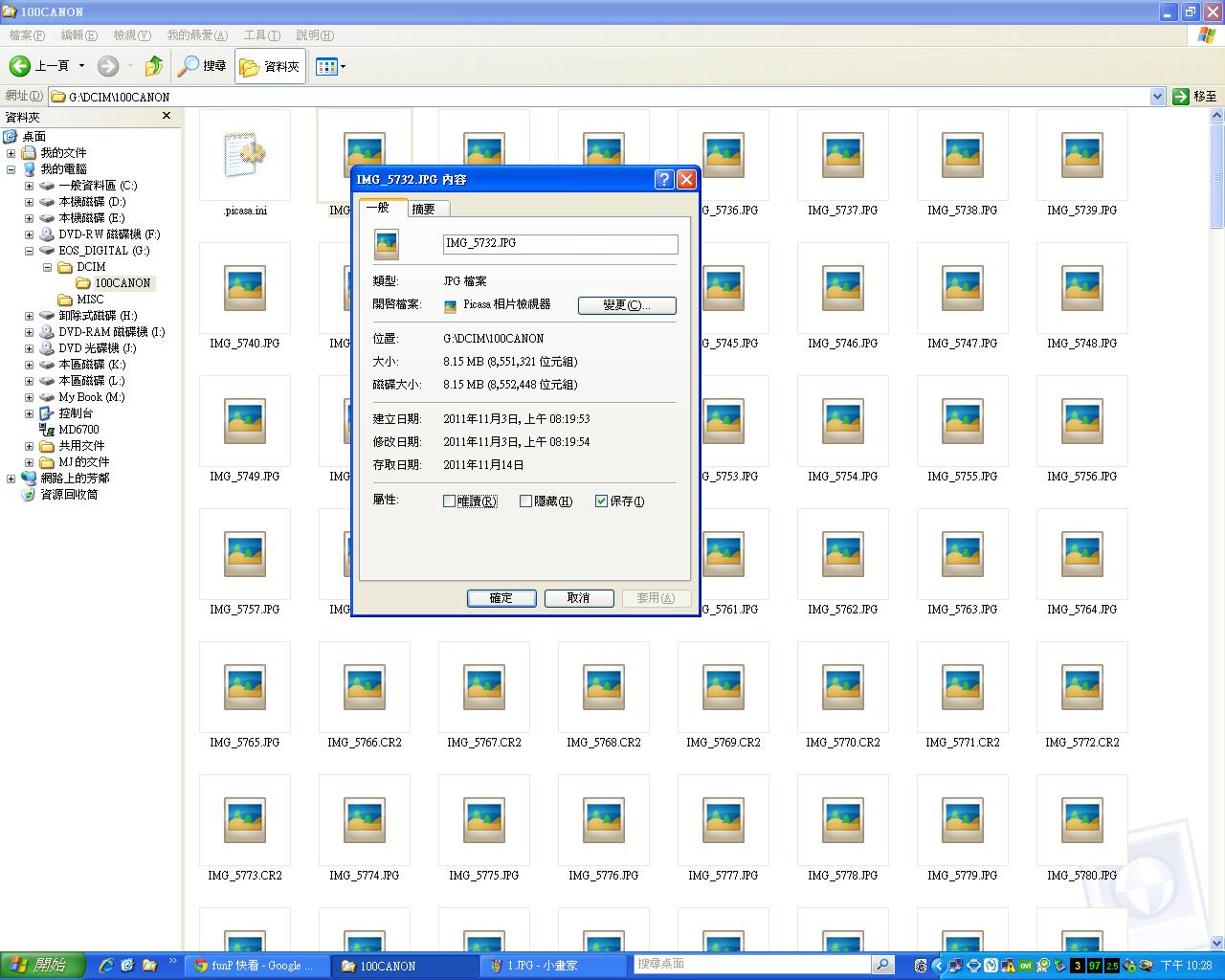Image resolution: width=1225 pixels, height=980 pixels.
Task: Toggle the 資料夾 folders pane button
Action: point(270,66)
